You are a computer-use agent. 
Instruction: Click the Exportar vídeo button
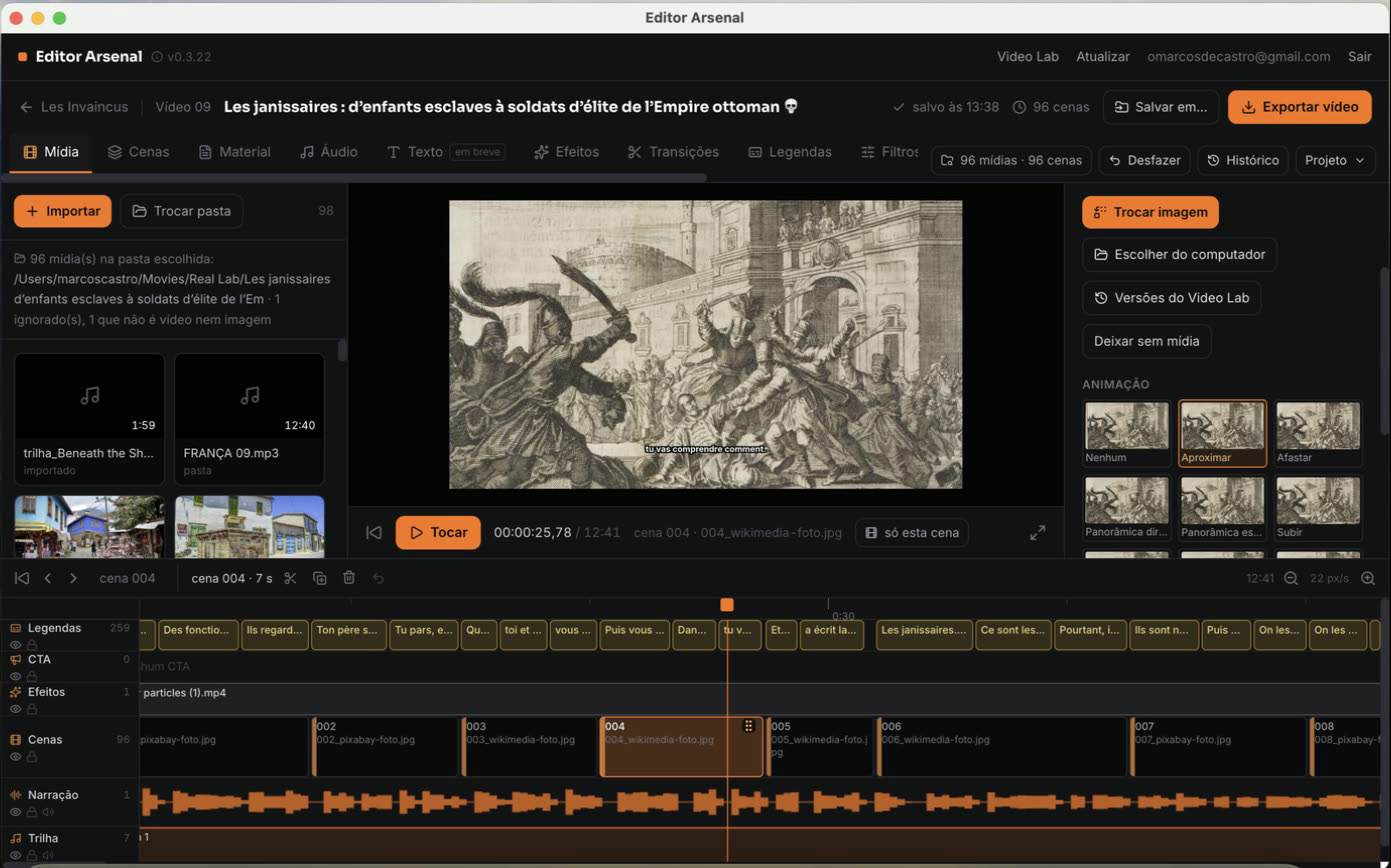pyautogui.click(x=1299, y=107)
